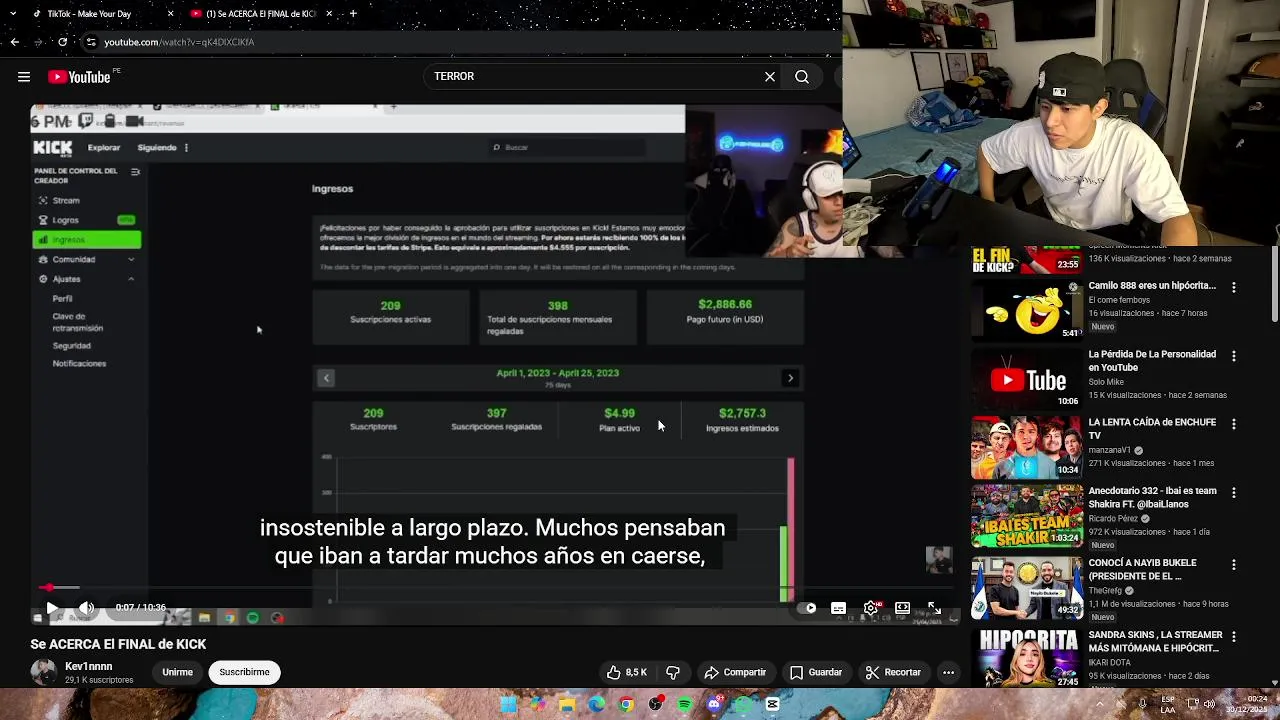
Task: Open options for SANDRA SKINS video
Action: pos(1233,636)
